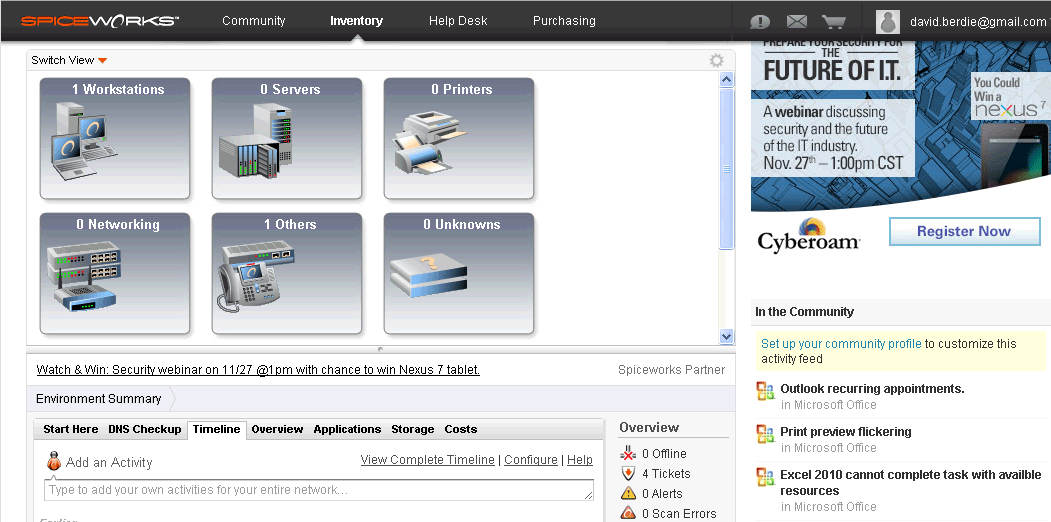
Task: Open the 0 Unknowns device group
Action: (x=458, y=273)
